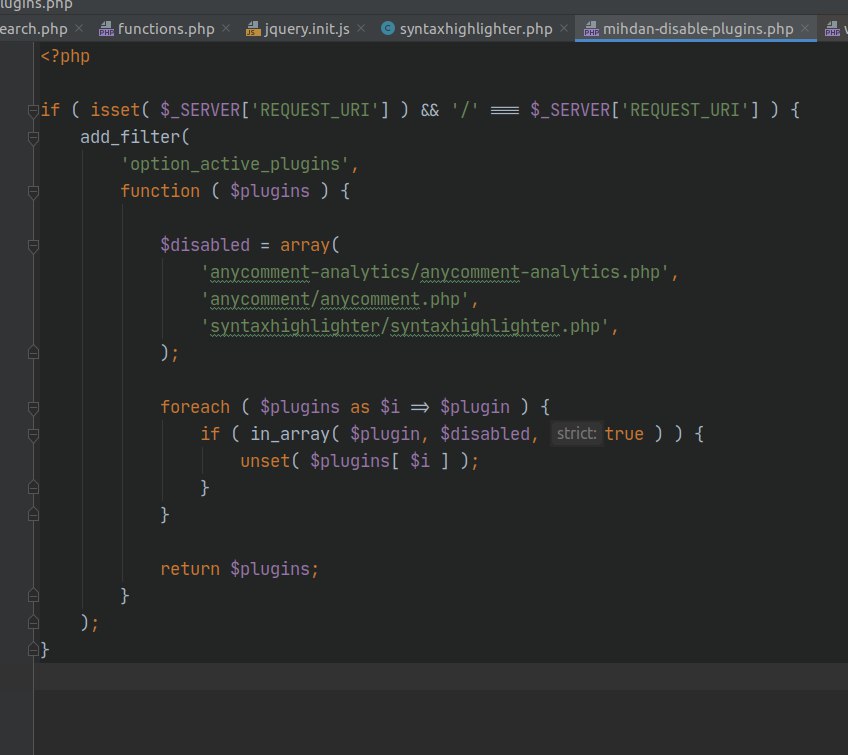Click the PHP icon of the rightmost cut-off tab

pos(832,29)
